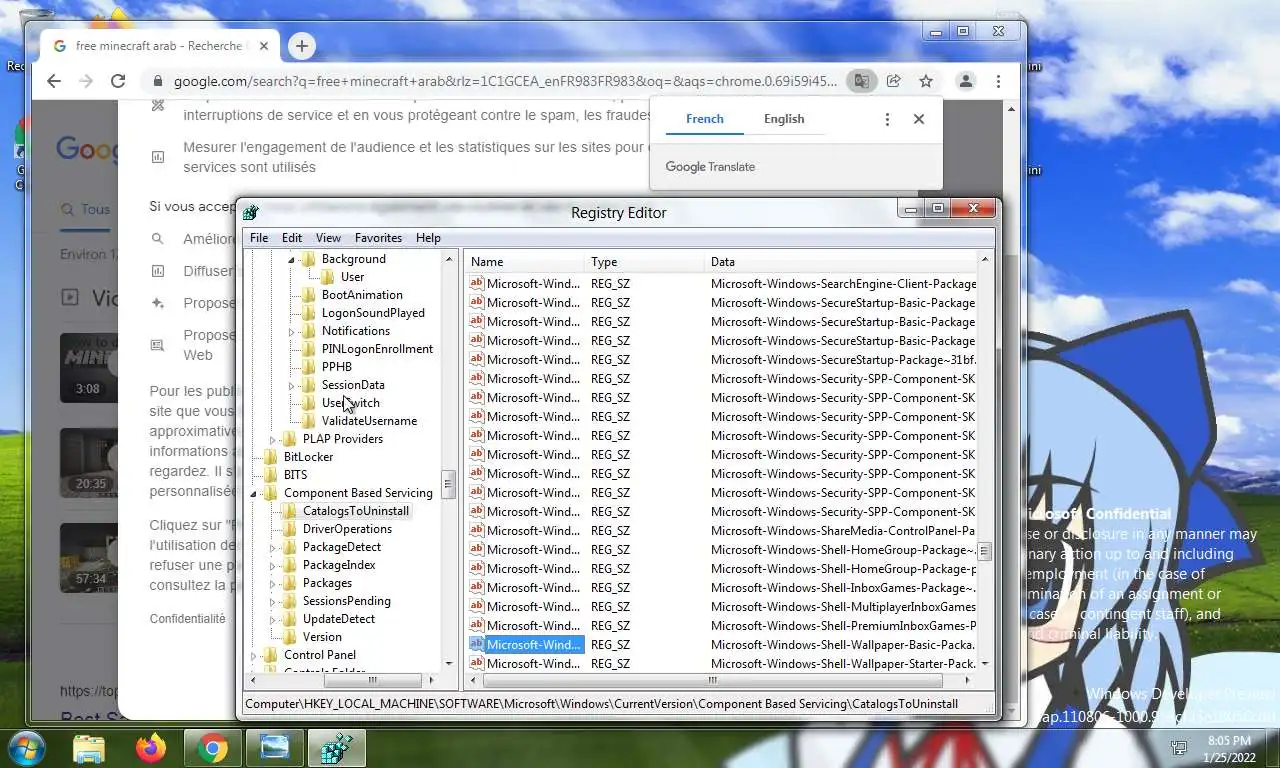Select the Shell-PremiumInboxGames value icon
Viewport: 1280px width, 768px height.
[477, 626]
